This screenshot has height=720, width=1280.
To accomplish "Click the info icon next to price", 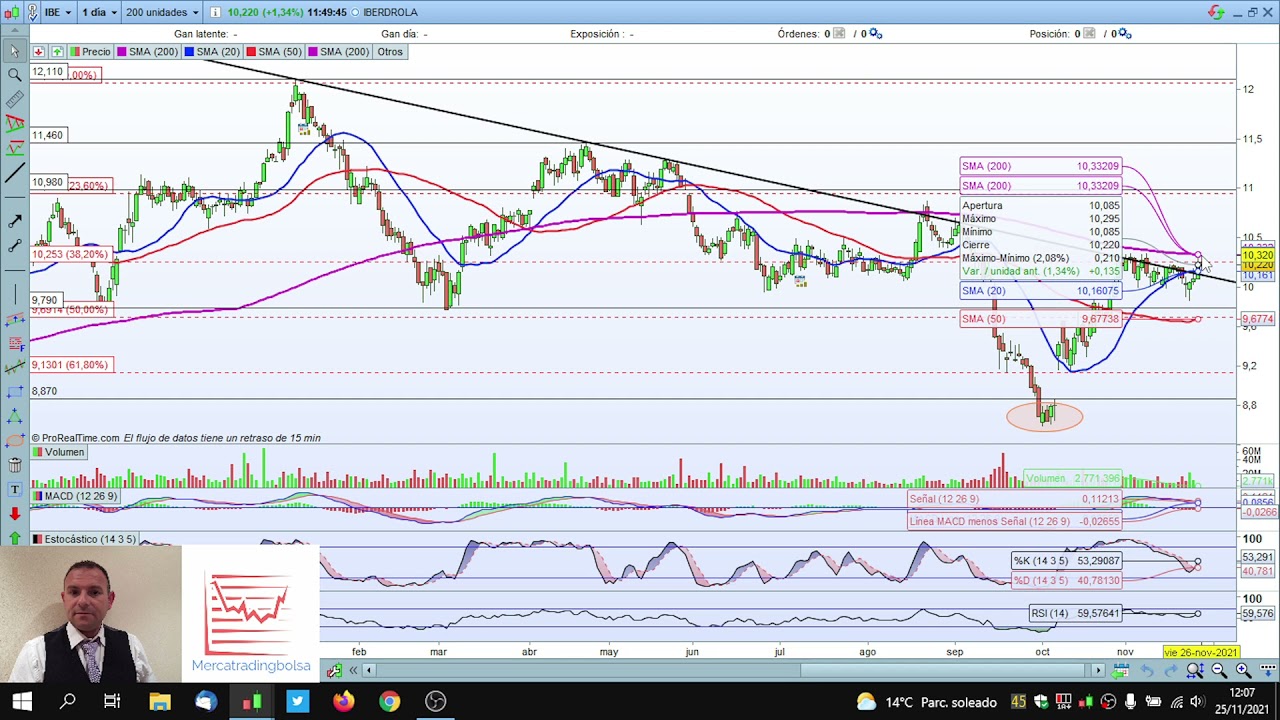I will pyautogui.click(x=215, y=12).
